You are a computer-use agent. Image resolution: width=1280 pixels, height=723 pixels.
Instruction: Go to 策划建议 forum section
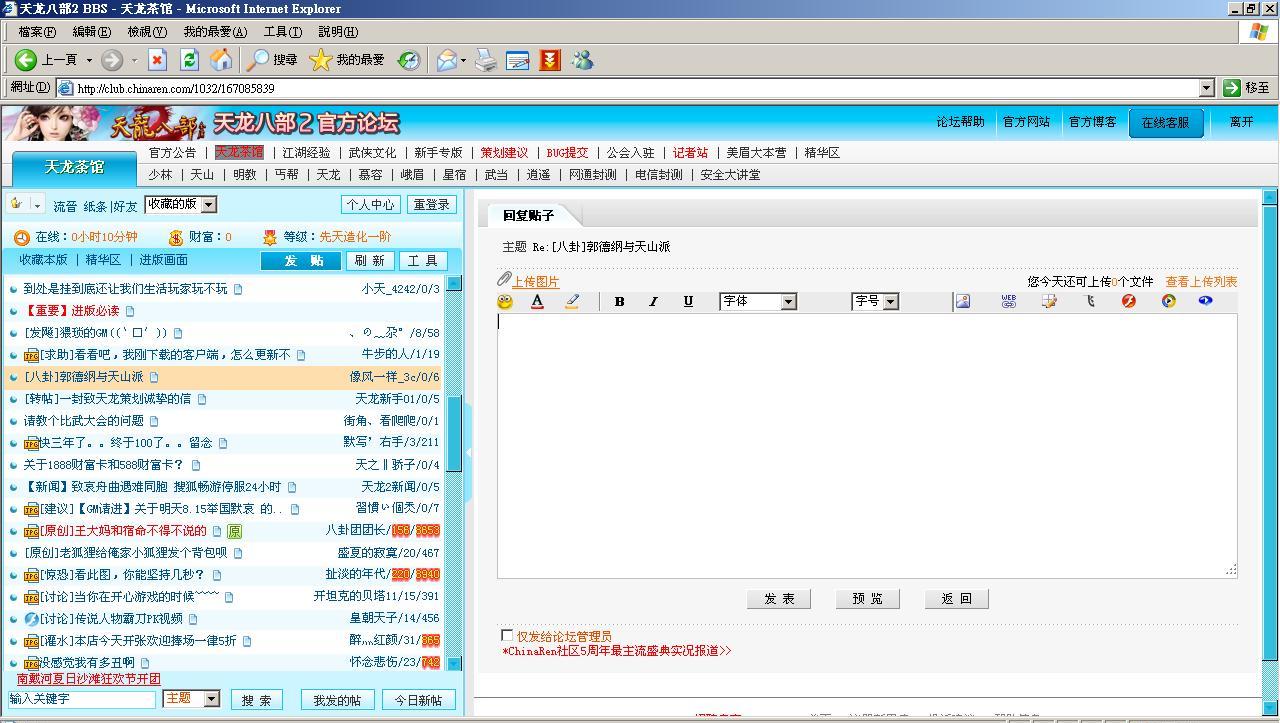pyautogui.click(x=504, y=153)
